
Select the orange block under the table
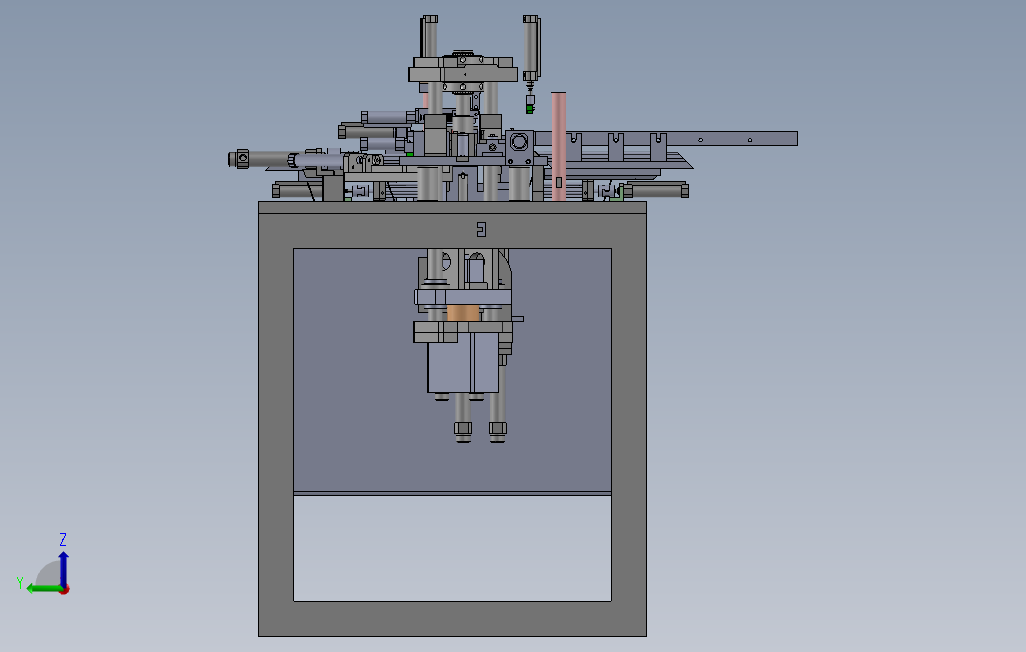pos(463,313)
